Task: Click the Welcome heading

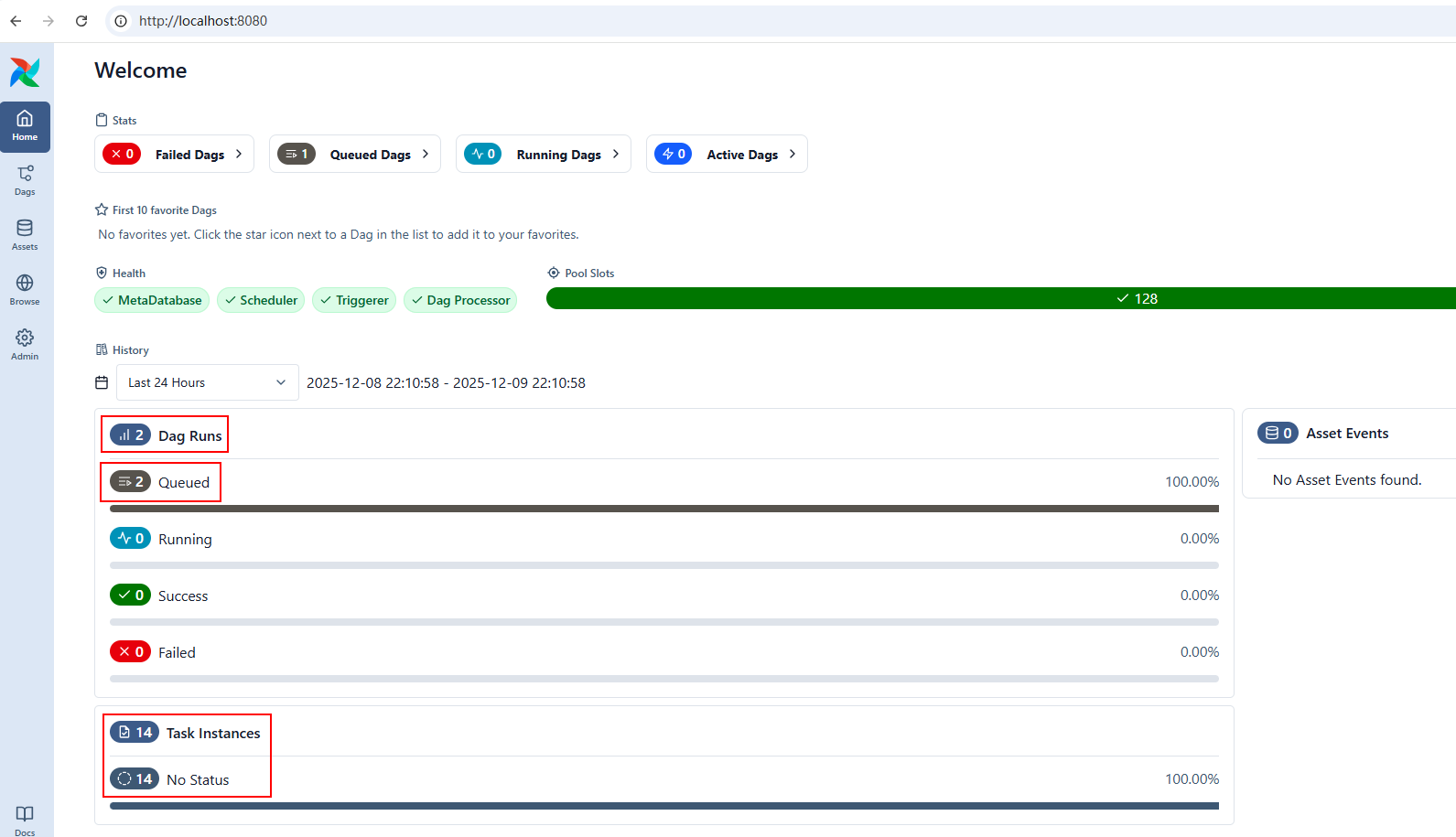Action: [x=141, y=70]
